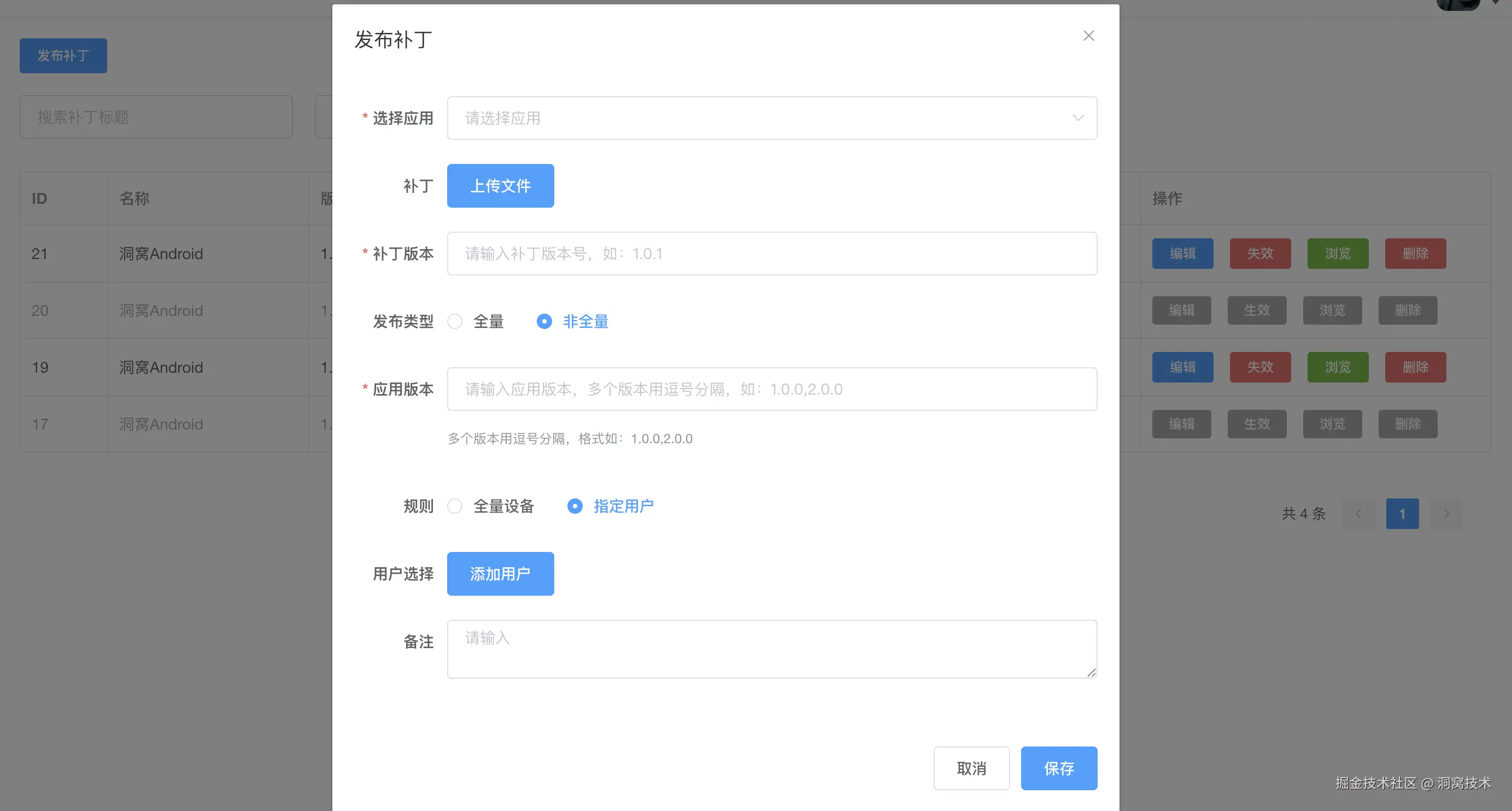Go to previous page with left chevron
Viewport: 1512px width, 811px height.
pos(1358,514)
